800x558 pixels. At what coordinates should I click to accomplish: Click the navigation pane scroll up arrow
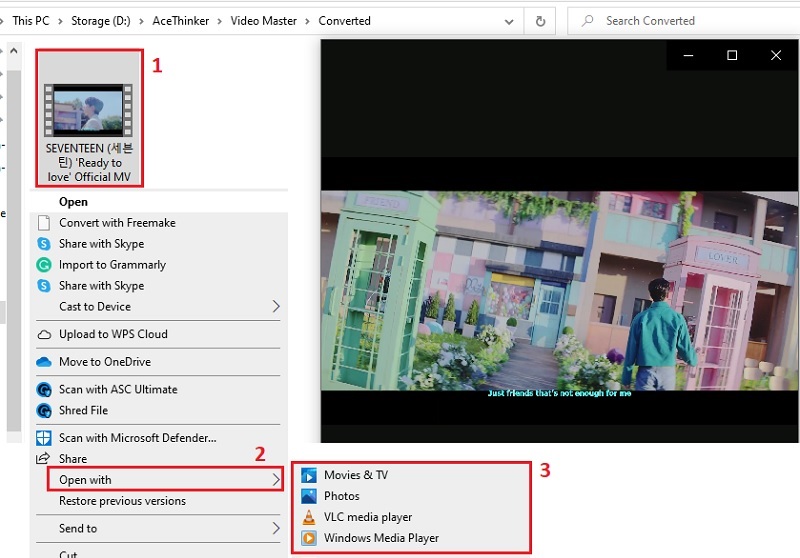click(14, 51)
